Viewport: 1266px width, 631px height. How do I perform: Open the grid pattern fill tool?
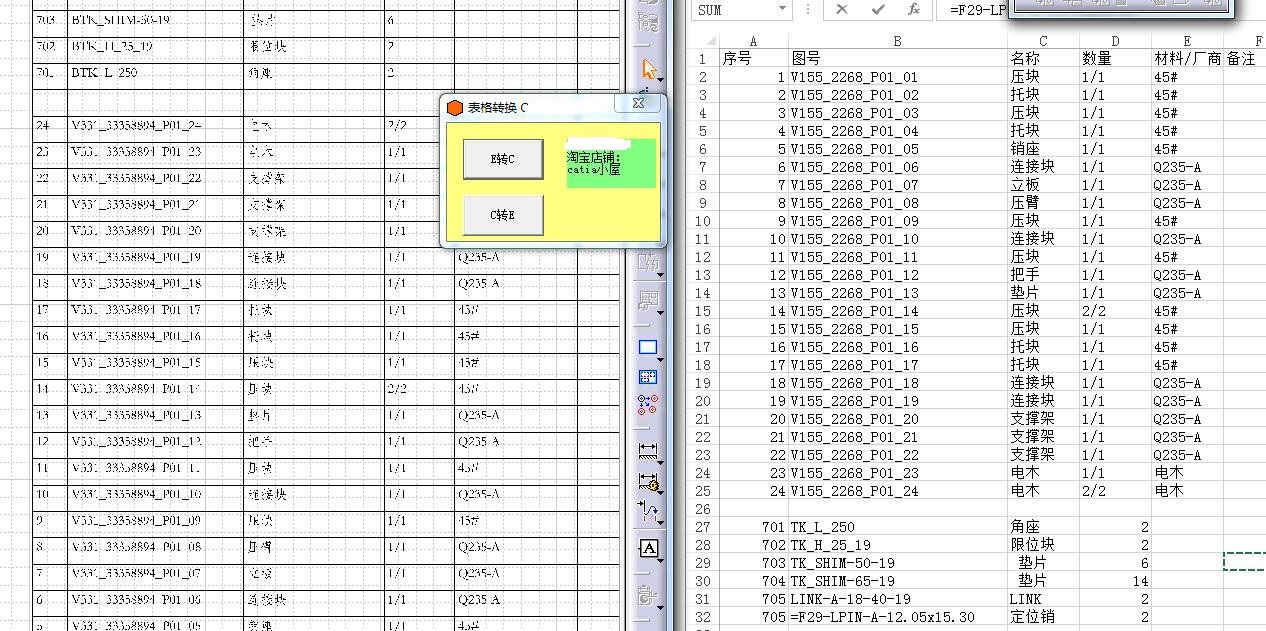648,377
